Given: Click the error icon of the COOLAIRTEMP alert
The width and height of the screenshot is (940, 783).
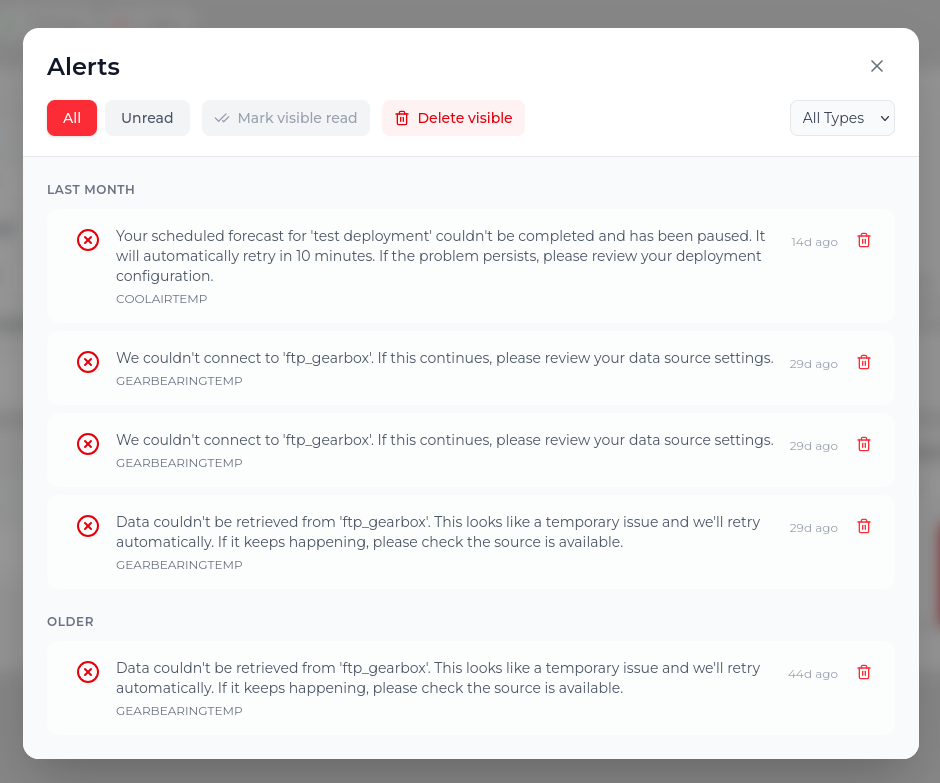Looking at the screenshot, I should coord(88,240).
